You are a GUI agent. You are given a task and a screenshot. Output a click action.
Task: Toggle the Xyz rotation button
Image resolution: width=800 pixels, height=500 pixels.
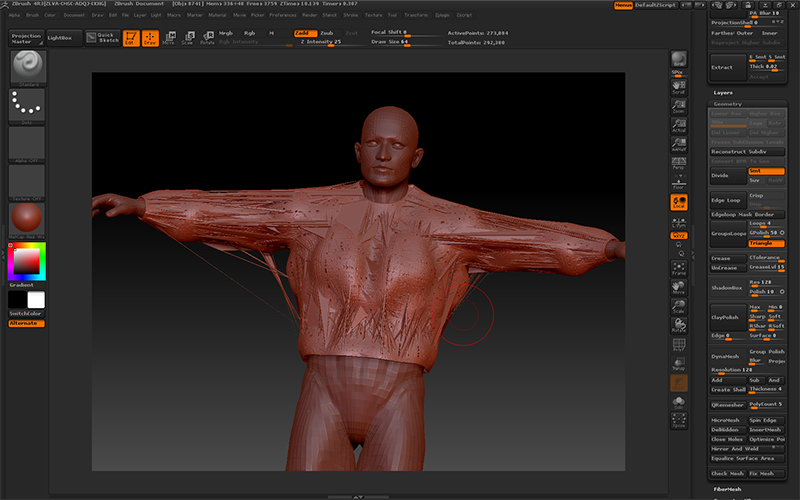[679, 236]
